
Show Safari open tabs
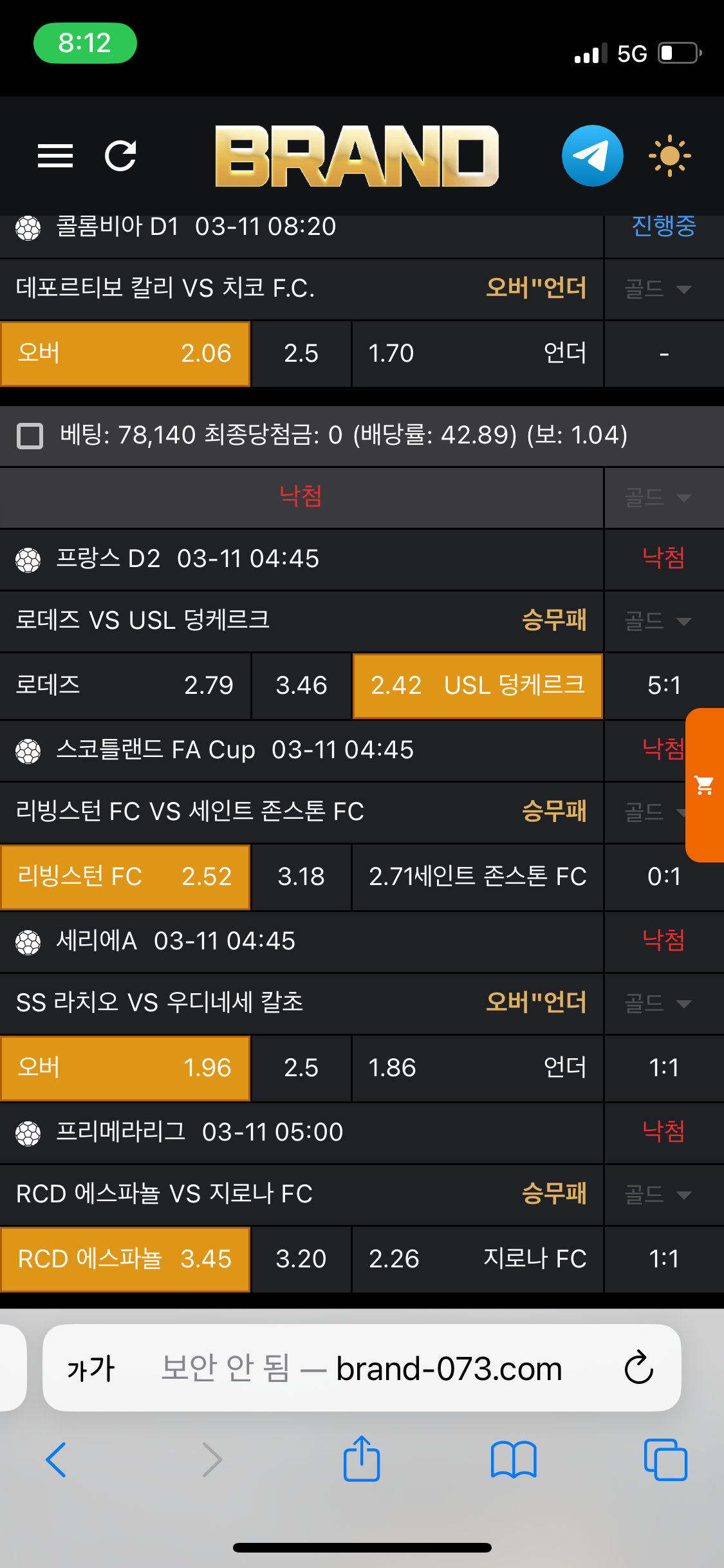(665, 1459)
